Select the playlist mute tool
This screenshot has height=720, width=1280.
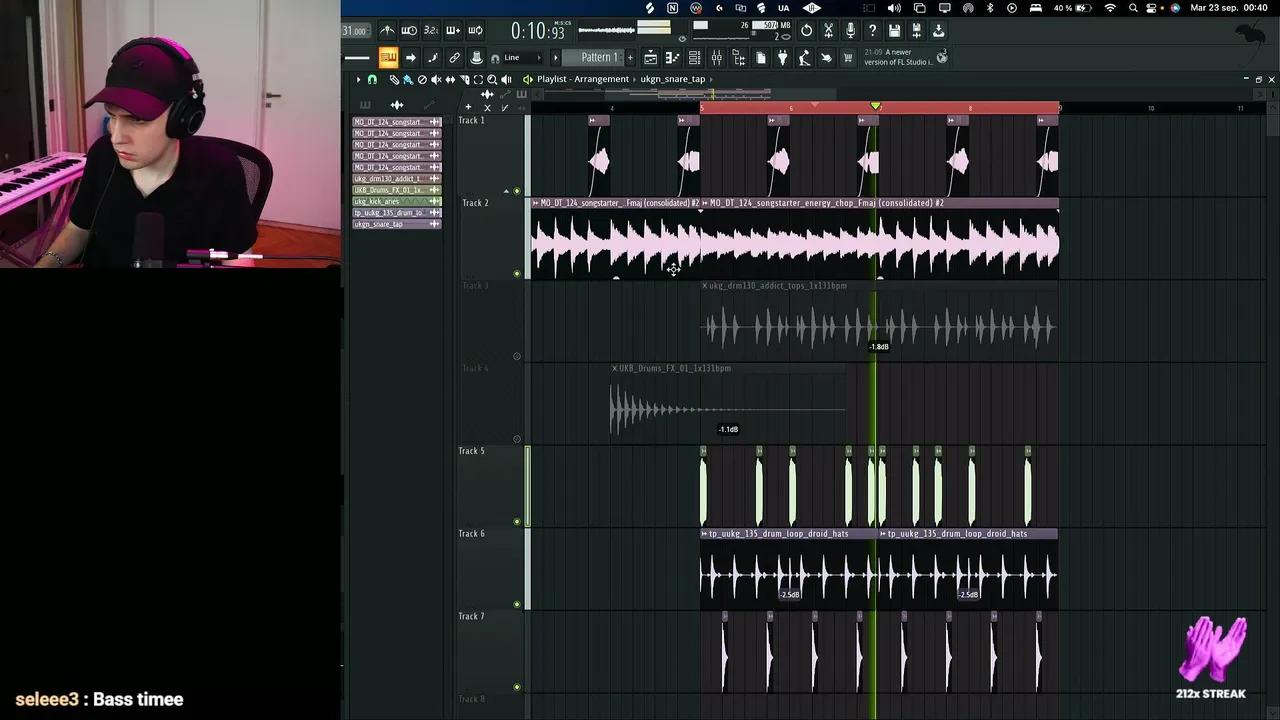436,79
